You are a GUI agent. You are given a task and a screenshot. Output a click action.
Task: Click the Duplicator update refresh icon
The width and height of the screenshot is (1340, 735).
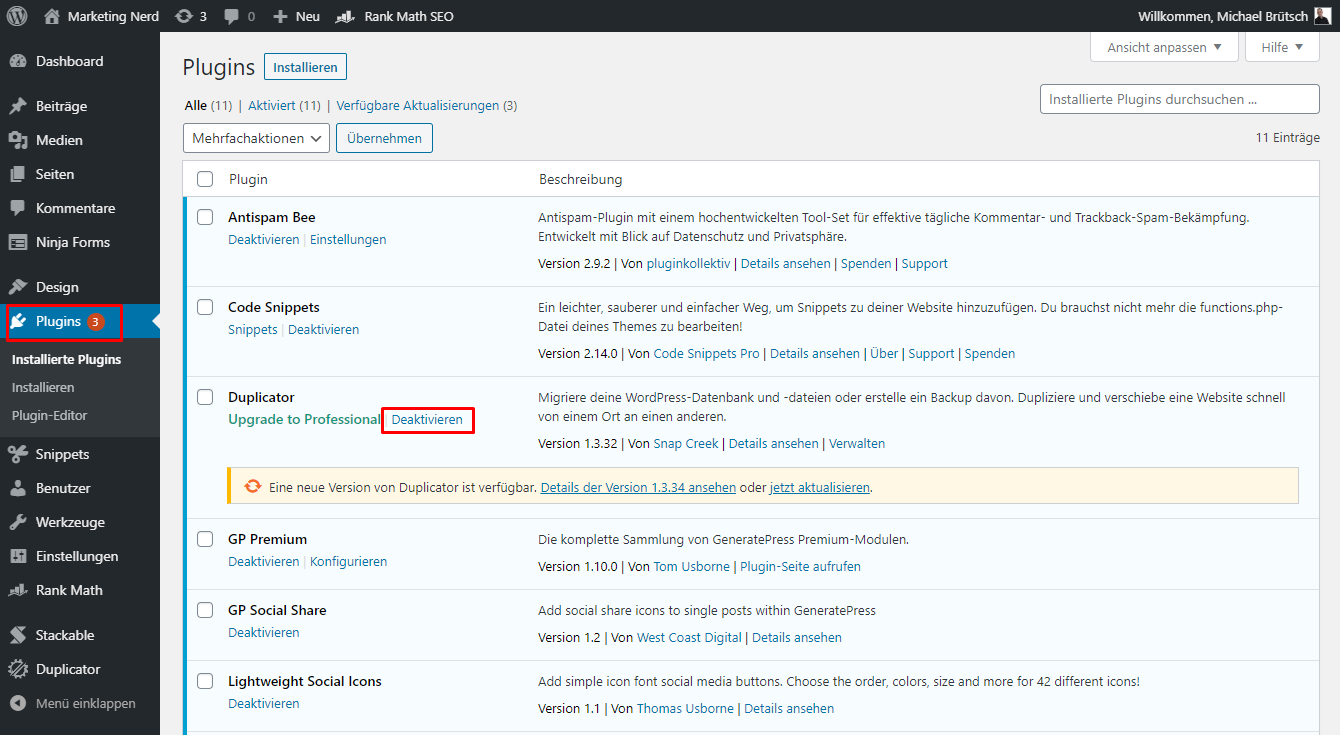click(x=253, y=487)
